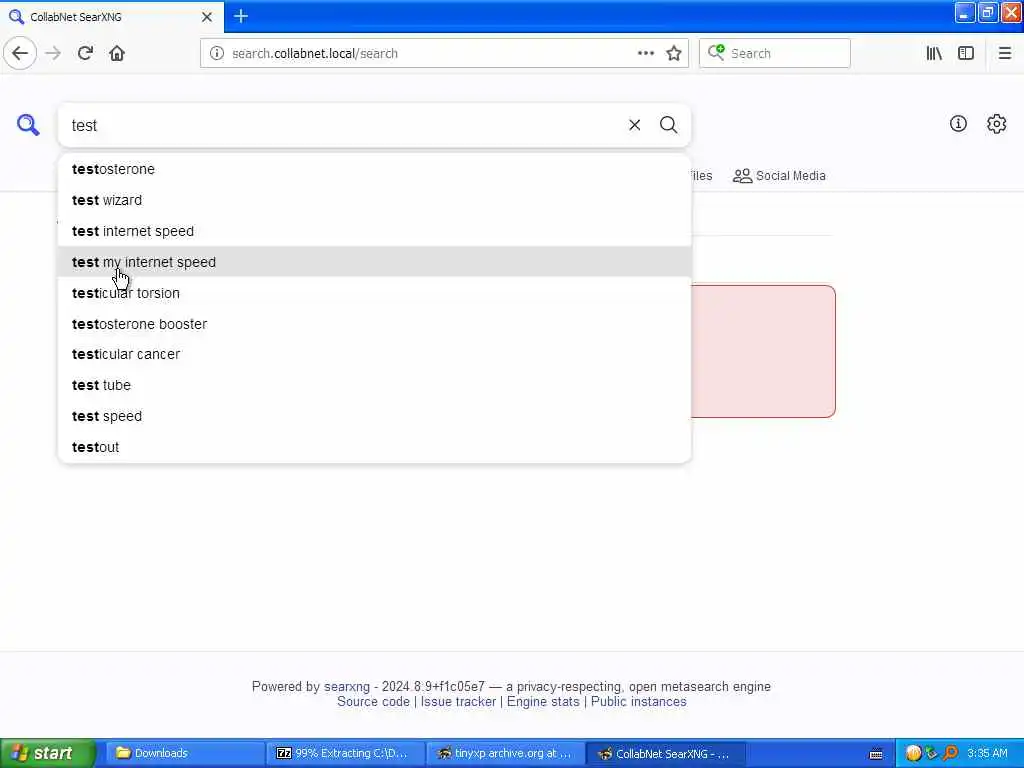Open the searxng link in footer
1024x768 pixels.
tap(347, 686)
